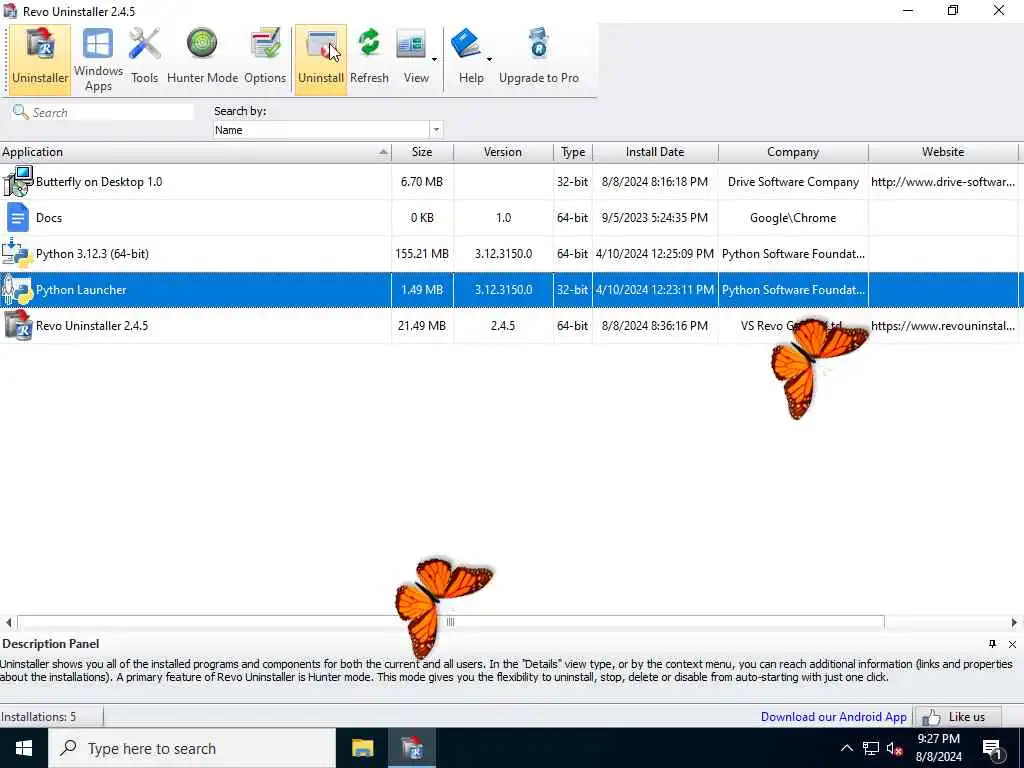This screenshot has height=768, width=1024.
Task: Click the Python 3.12.3 app icon
Action: 17,253
